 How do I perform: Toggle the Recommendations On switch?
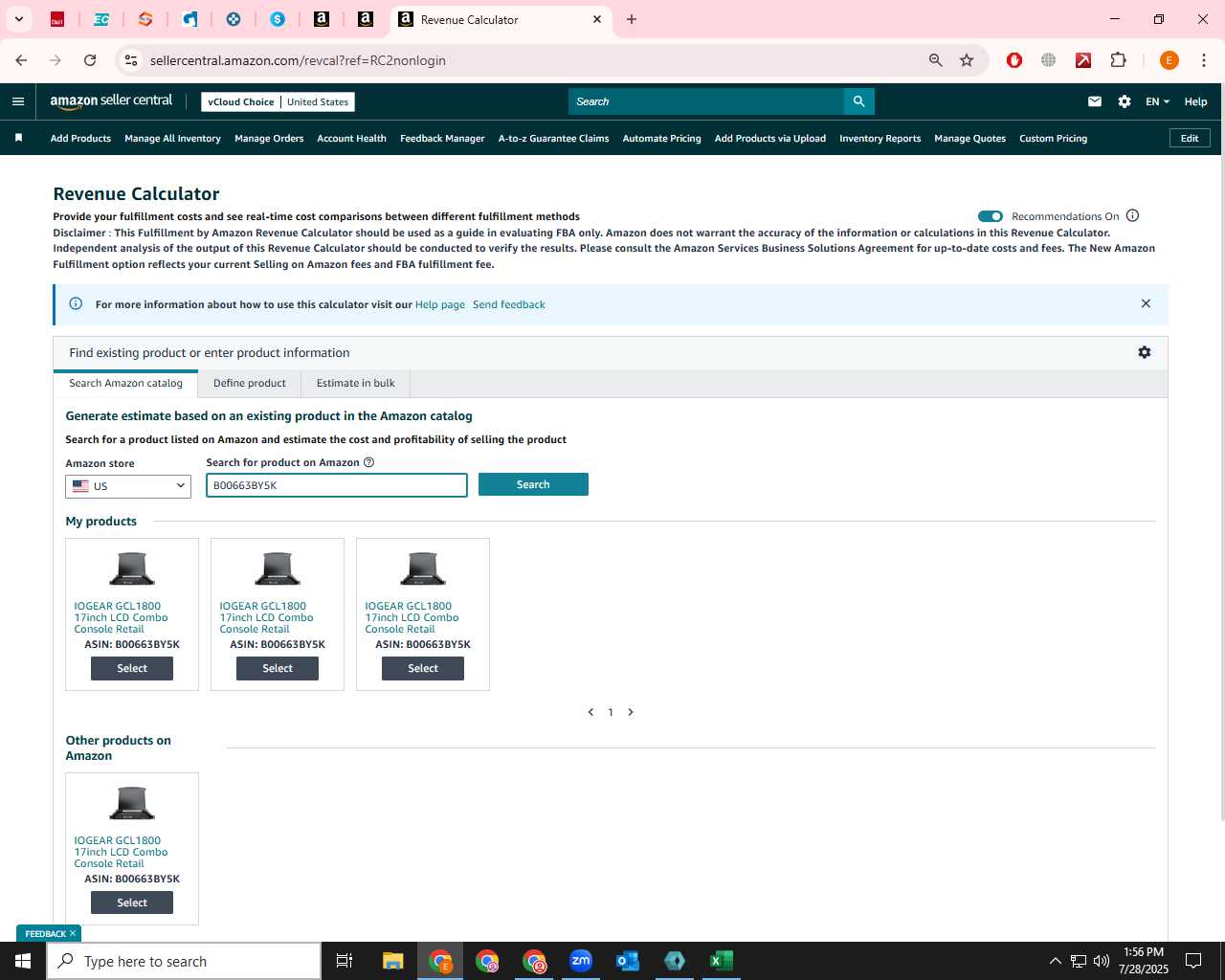point(991,216)
